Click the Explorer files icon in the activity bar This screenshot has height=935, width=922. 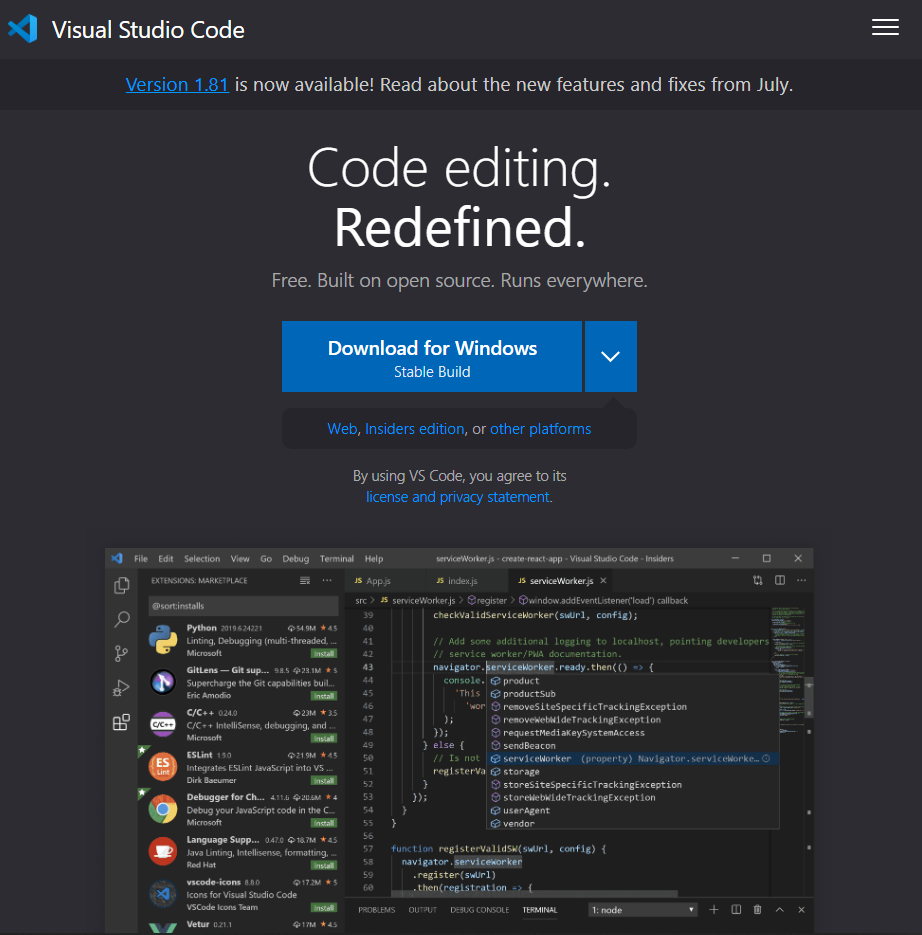(x=122, y=586)
